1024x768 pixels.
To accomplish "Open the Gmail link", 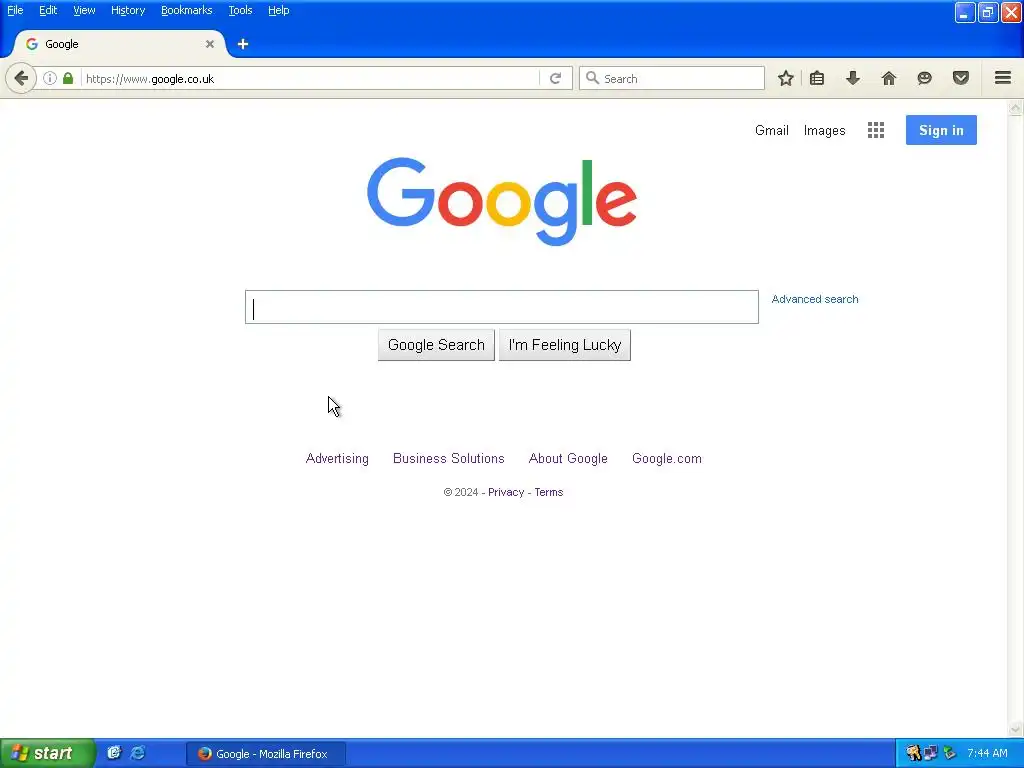I will (x=772, y=130).
